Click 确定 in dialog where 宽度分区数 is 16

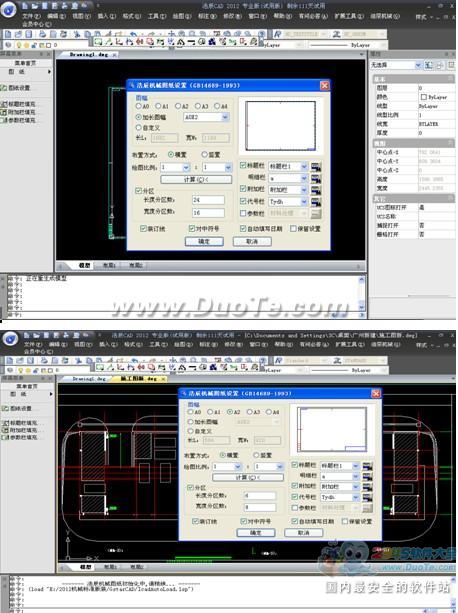[x=204, y=241]
